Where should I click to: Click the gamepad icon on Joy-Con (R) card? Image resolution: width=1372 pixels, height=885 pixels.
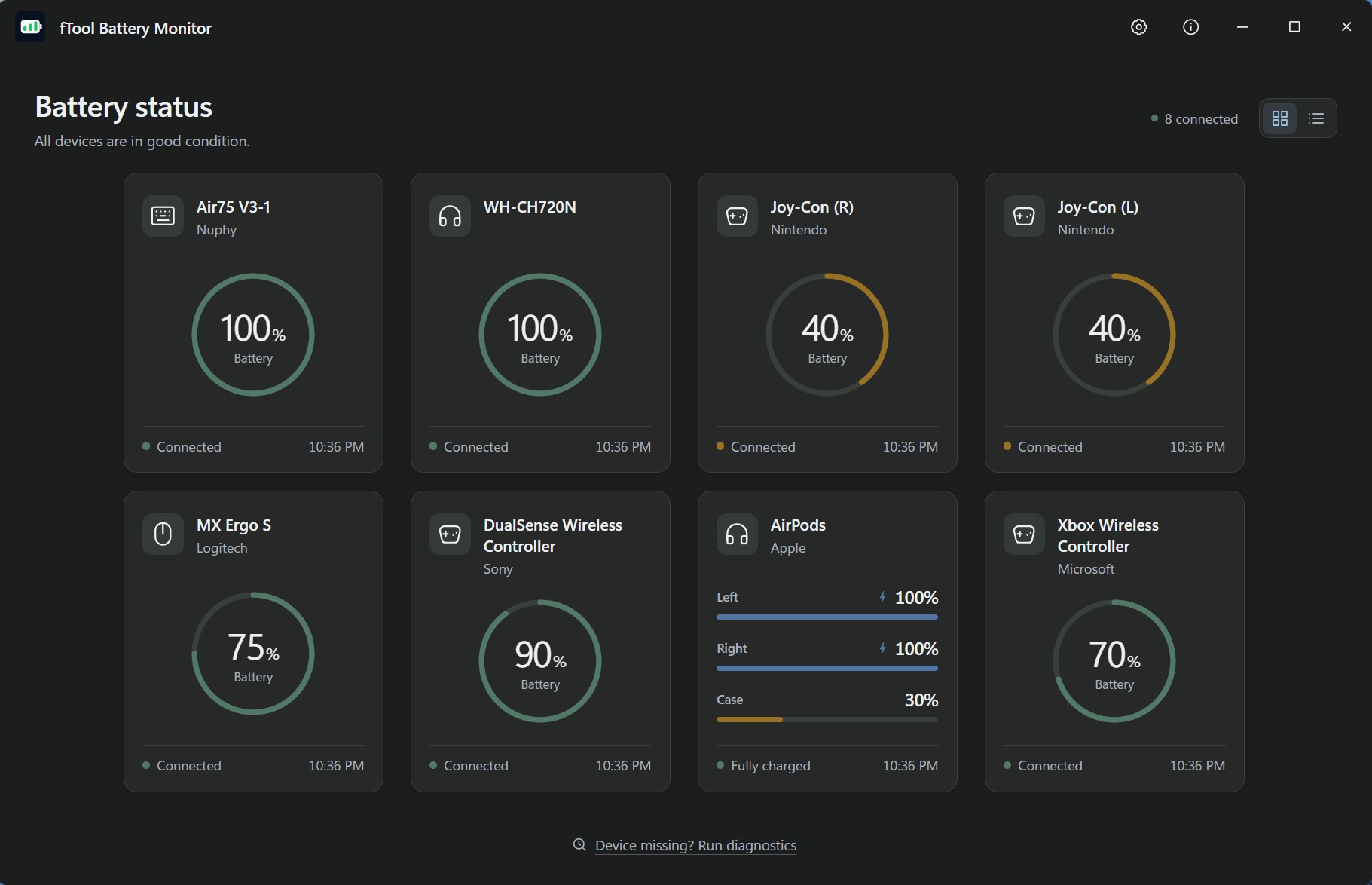737,216
